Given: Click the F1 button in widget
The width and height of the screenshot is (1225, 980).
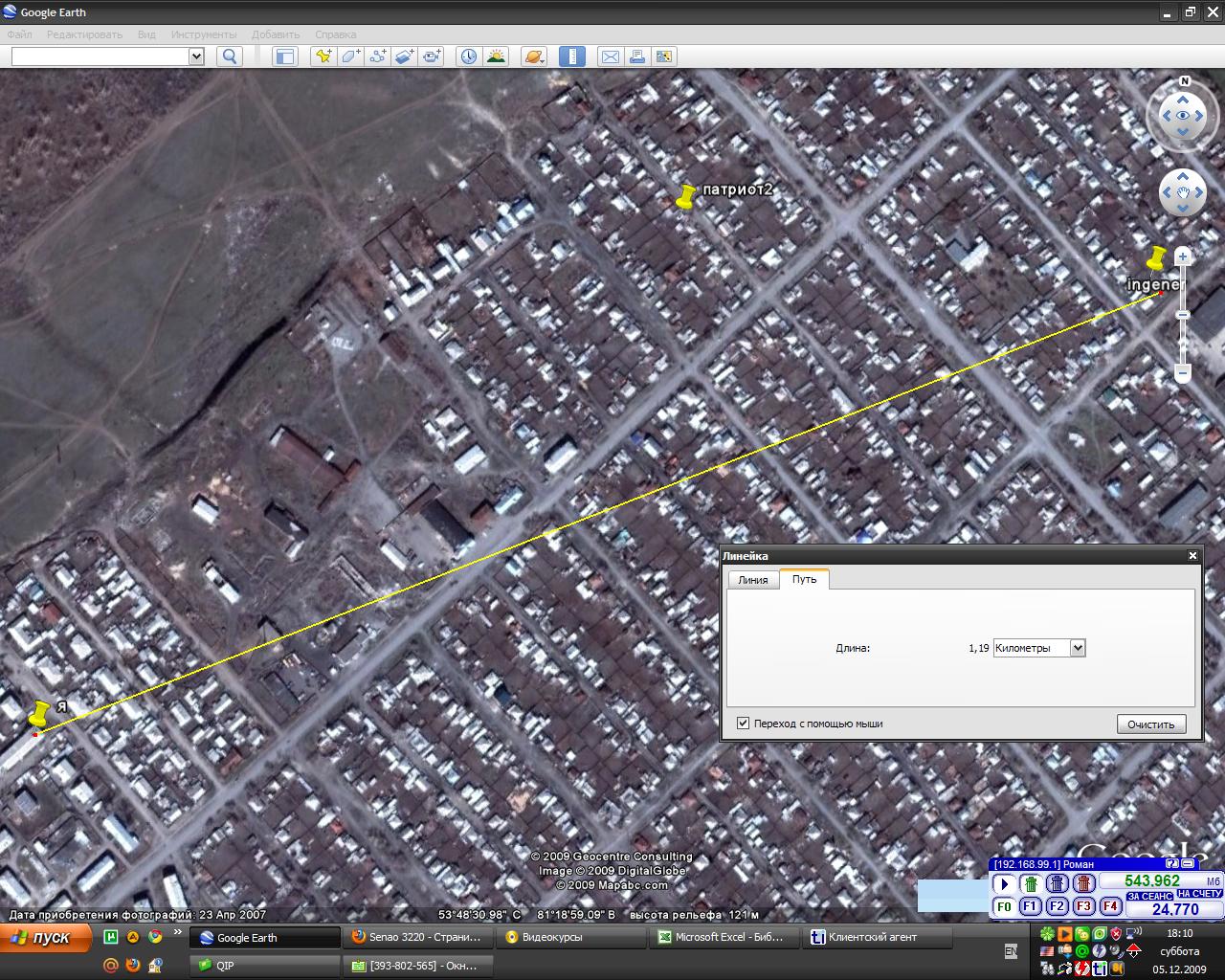Looking at the screenshot, I should 1031,906.
